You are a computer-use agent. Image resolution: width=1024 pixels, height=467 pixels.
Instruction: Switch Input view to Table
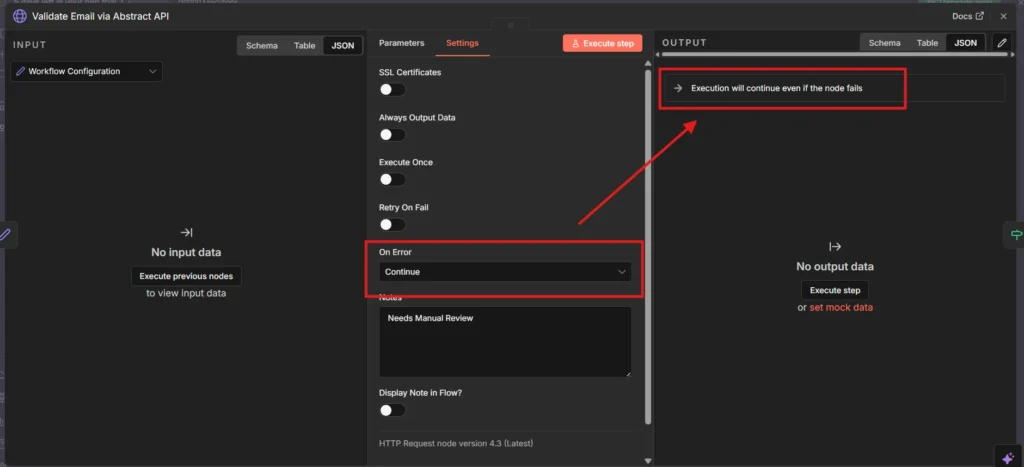click(x=304, y=46)
